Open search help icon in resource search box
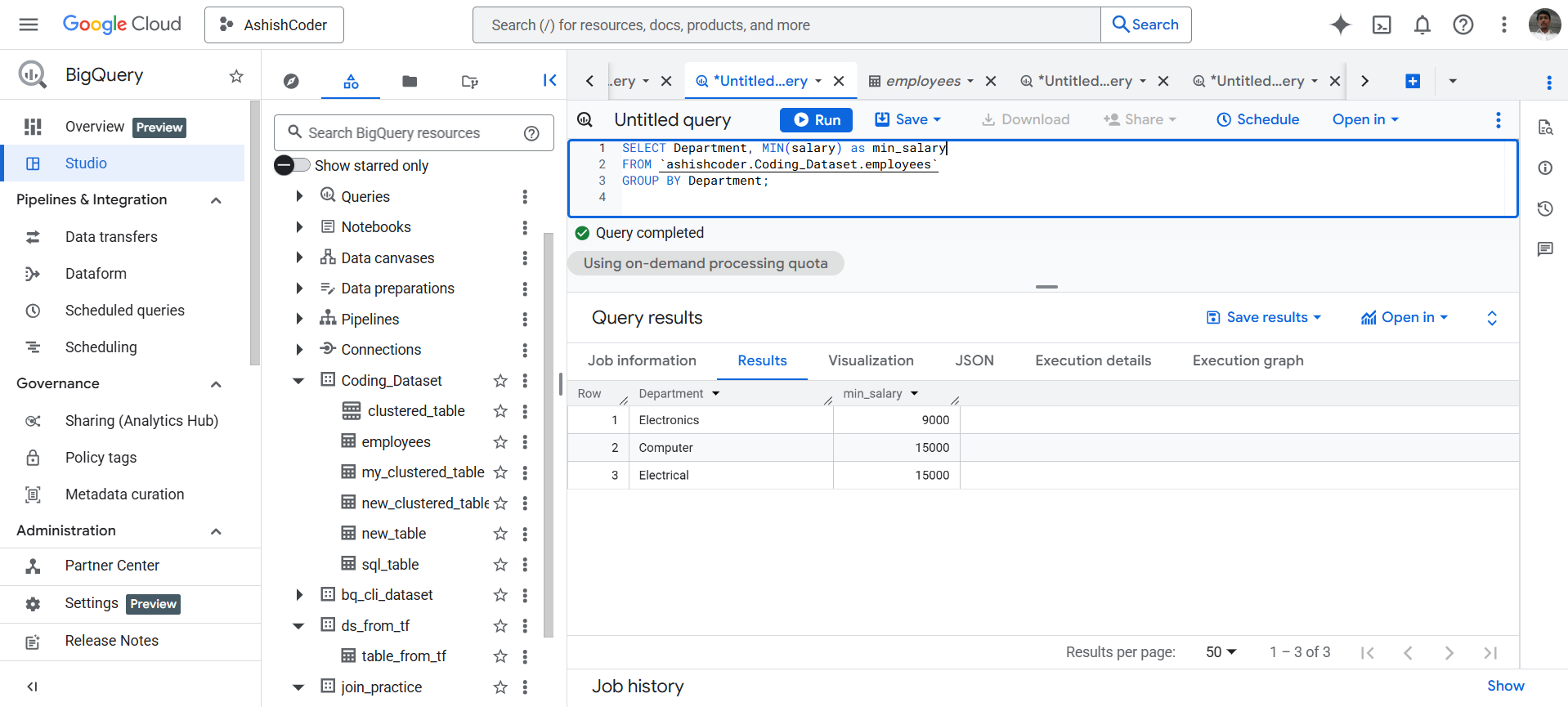This screenshot has width=1568, height=707. (x=531, y=133)
